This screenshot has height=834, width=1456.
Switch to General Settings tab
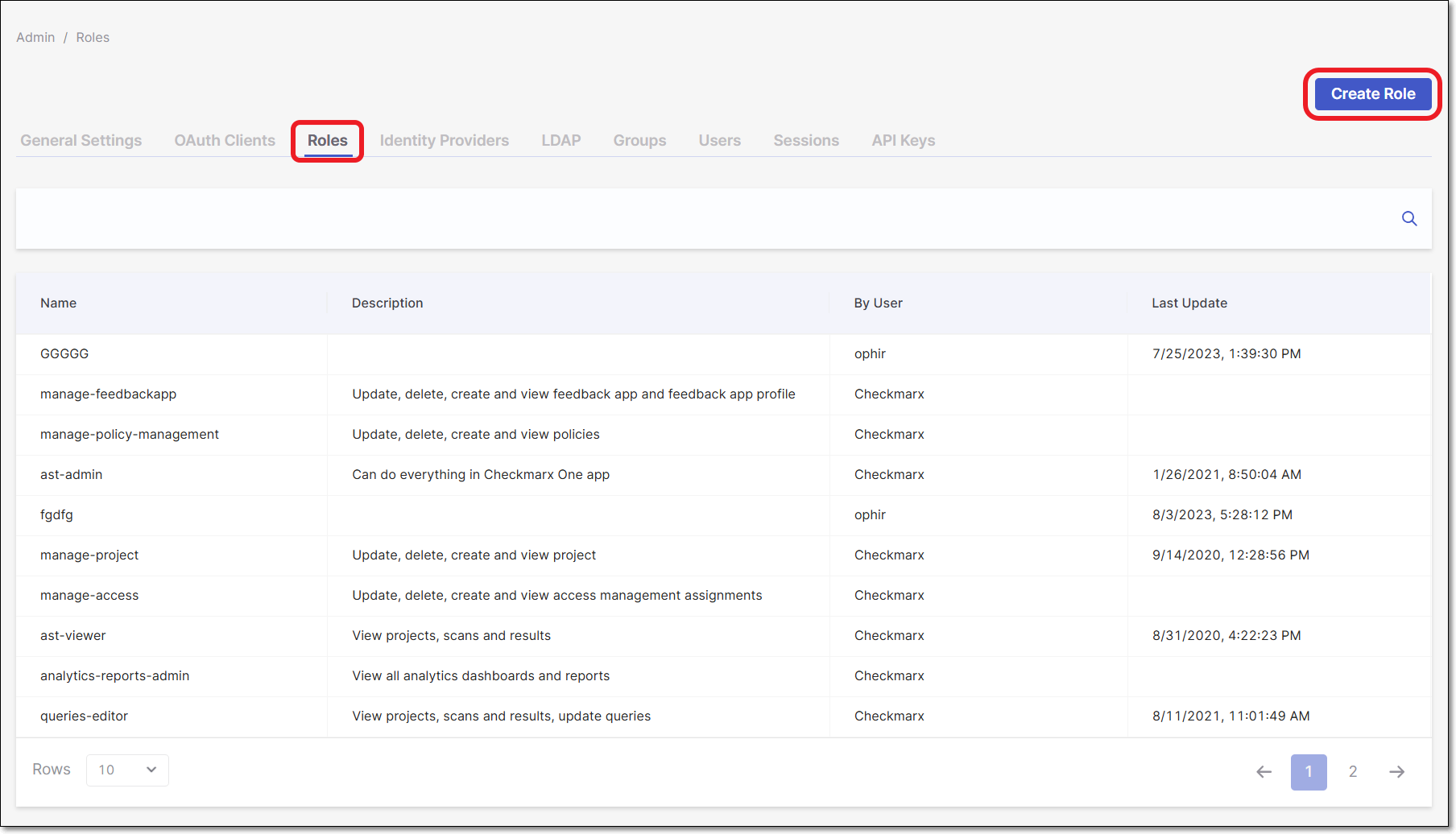[81, 141]
